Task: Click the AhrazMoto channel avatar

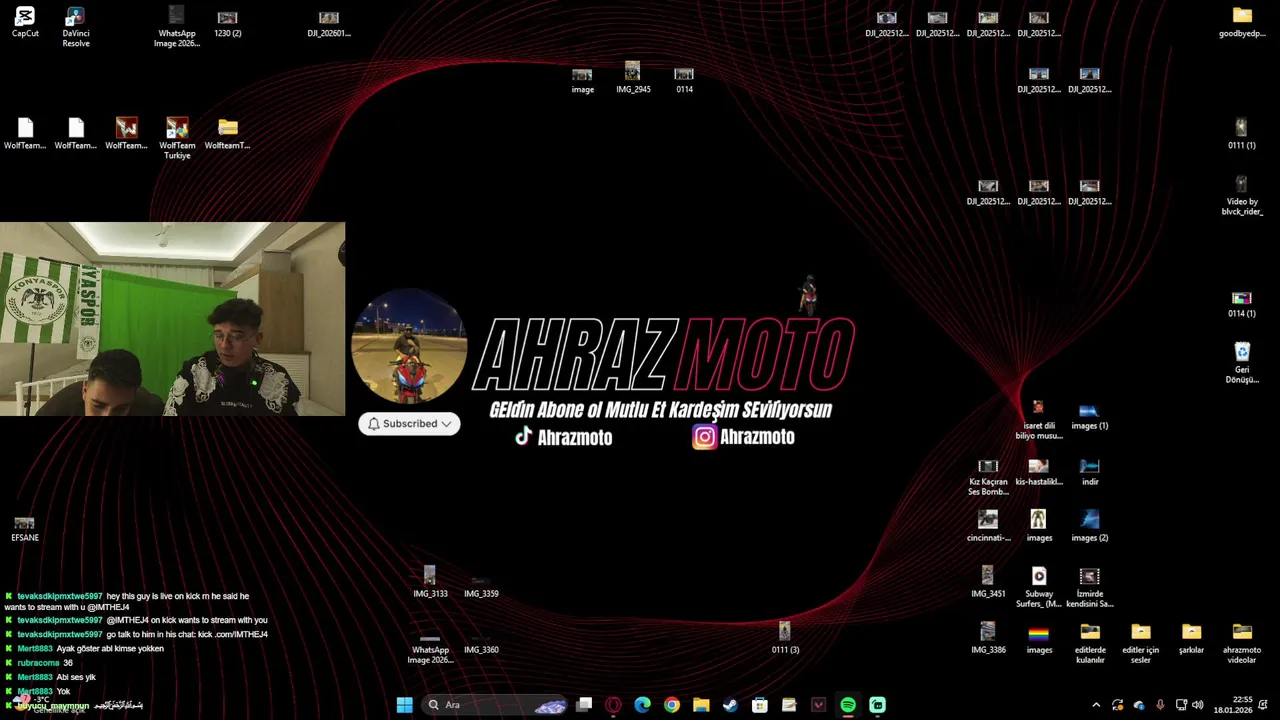Action: pyautogui.click(x=409, y=346)
